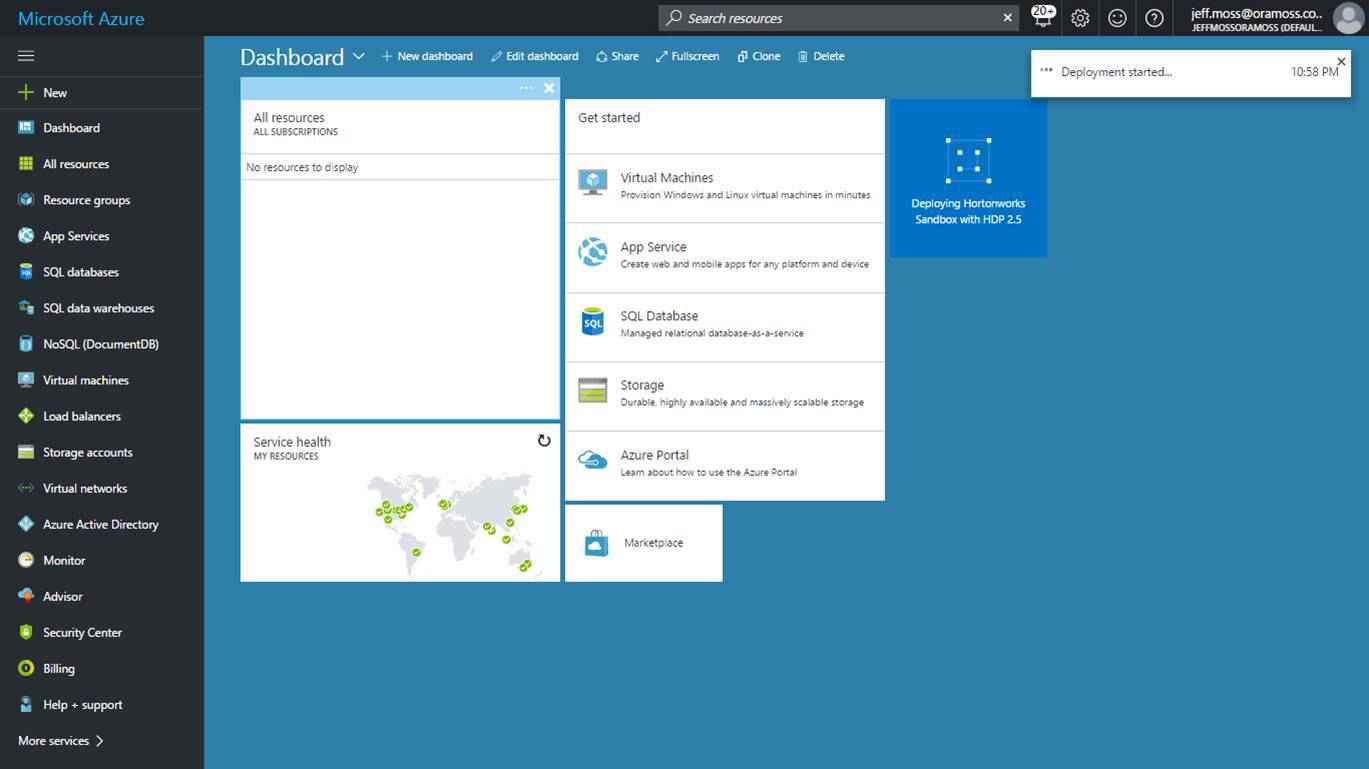The image size is (1369, 769).
Task: Open Azure Active Directory from sidebar
Action: [100, 524]
